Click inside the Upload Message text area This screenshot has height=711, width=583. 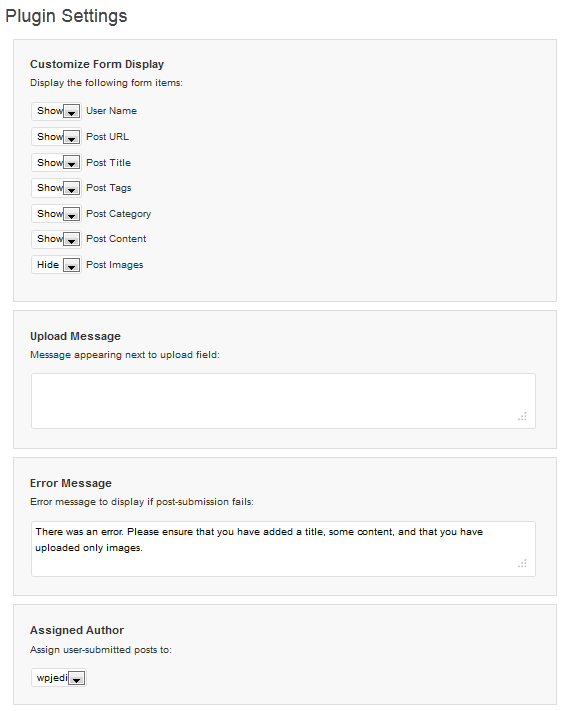click(x=283, y=401)
